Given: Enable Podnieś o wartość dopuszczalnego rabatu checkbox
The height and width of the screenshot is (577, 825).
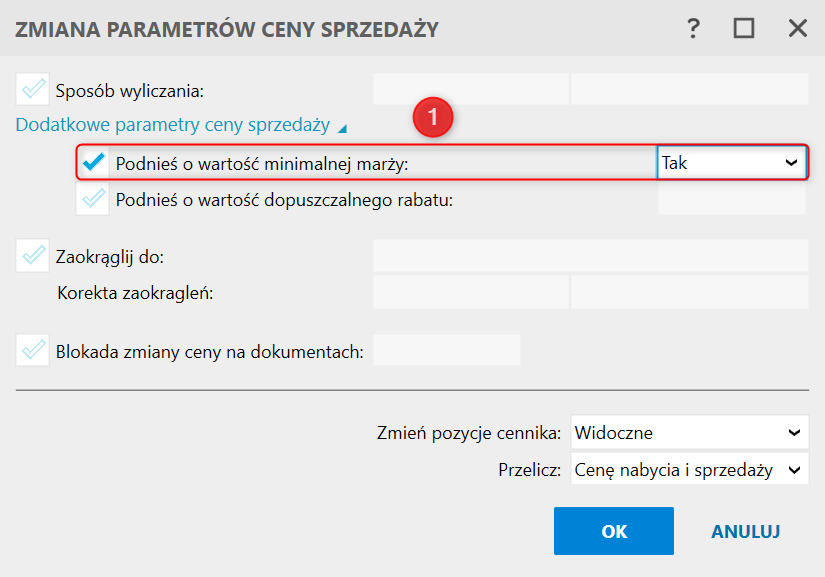Looking at the screenshot, I should coord(94,199).
